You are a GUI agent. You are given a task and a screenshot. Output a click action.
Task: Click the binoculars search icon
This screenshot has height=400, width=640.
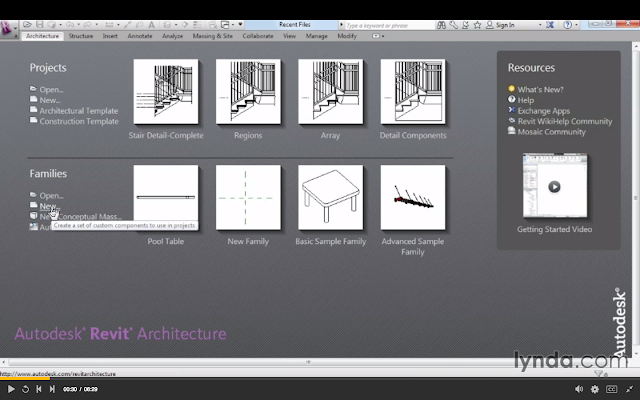(x=441, y=25)
